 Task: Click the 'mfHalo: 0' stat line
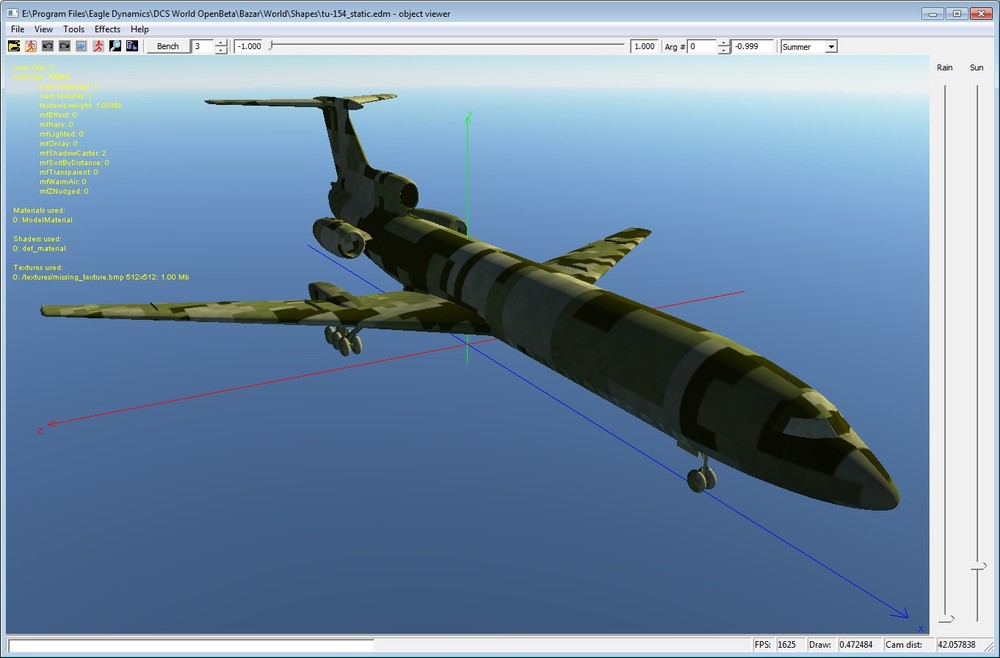tap(56, 124)
